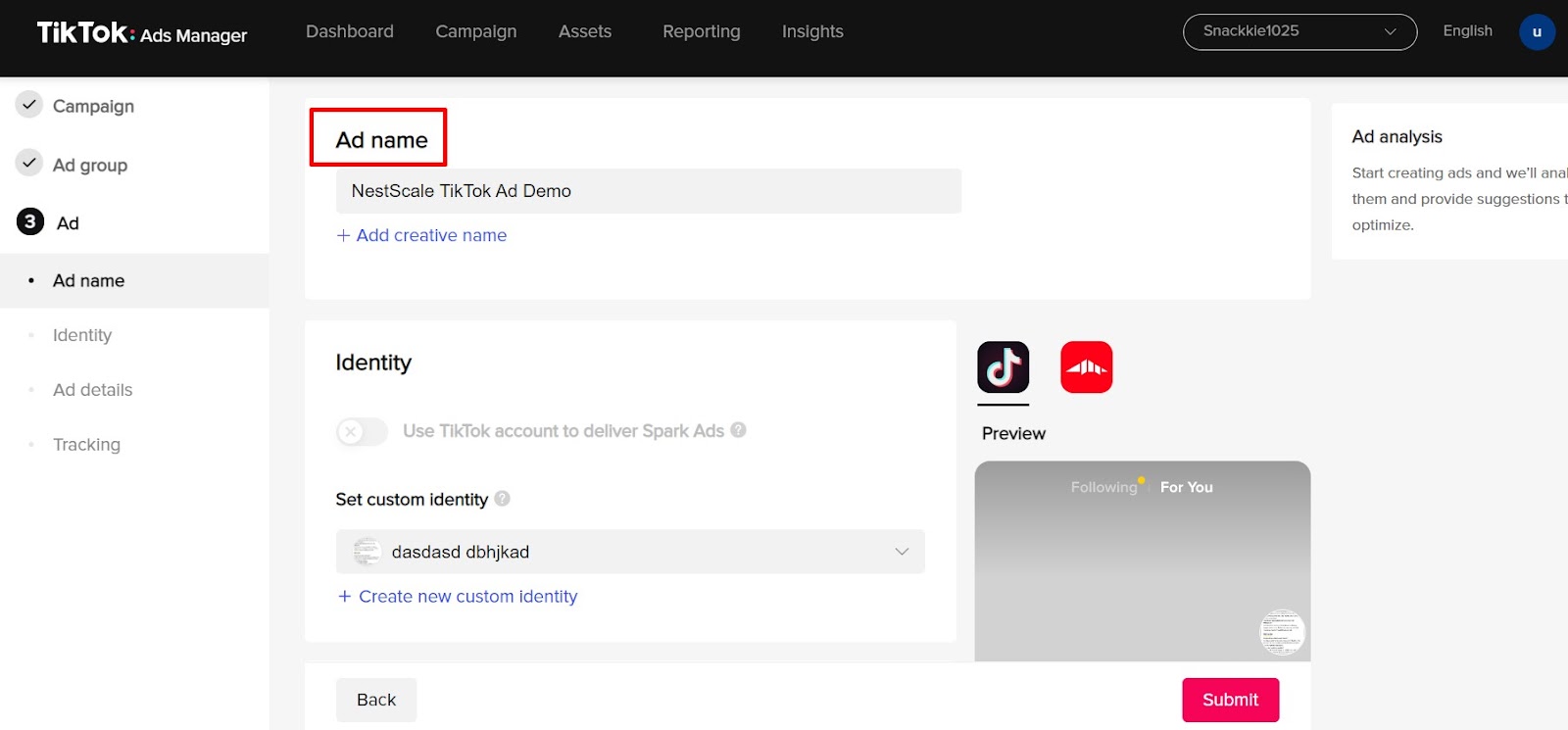
Task: Open the user profile avatar
Action: click(x=1537, y=31)
